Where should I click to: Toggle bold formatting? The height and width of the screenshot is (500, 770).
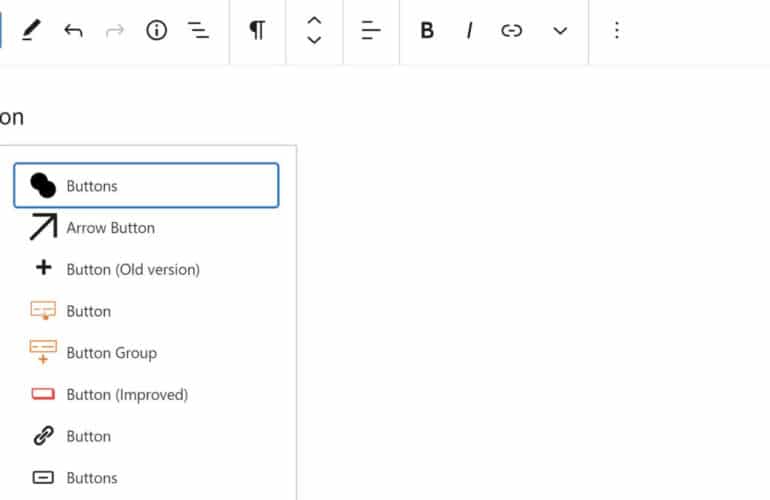[427, 31]
